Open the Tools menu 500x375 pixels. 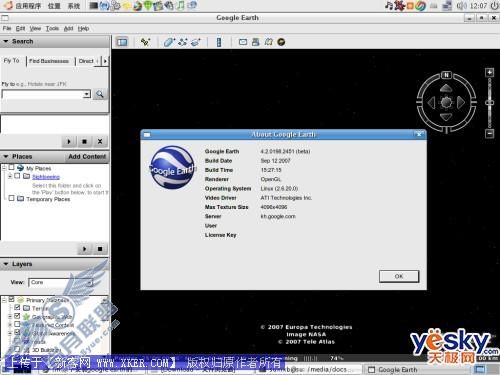52,29
